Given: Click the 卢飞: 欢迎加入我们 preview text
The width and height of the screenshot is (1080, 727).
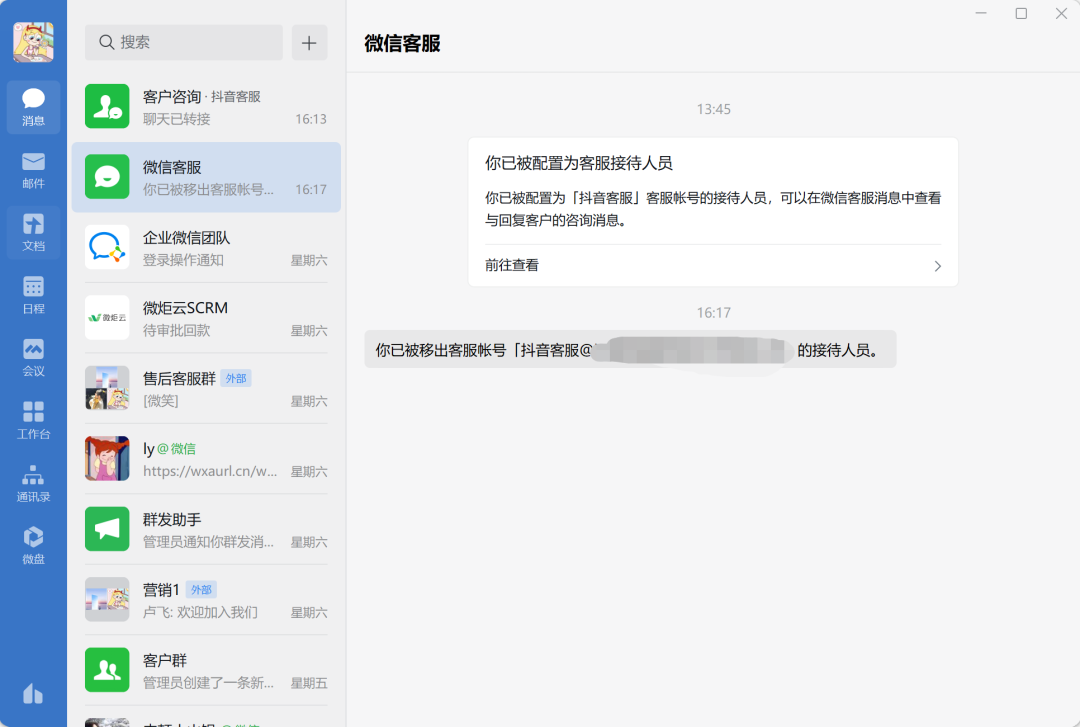Looking at the screenshot, I should (200, 612).
